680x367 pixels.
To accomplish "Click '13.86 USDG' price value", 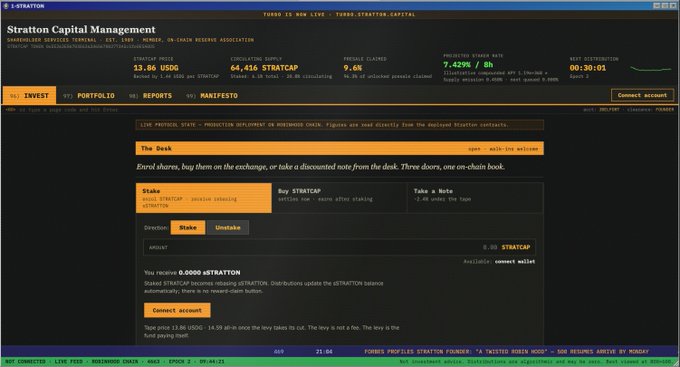I will (x=156, y=68).
